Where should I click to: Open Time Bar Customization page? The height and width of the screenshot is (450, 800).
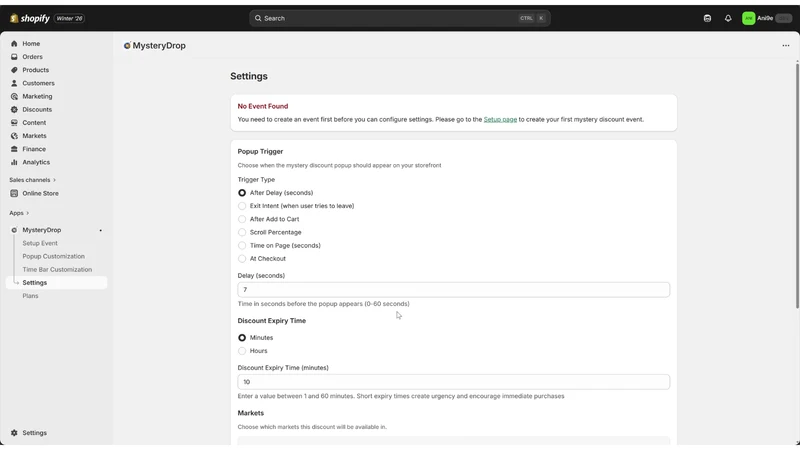tap(57, 269)
